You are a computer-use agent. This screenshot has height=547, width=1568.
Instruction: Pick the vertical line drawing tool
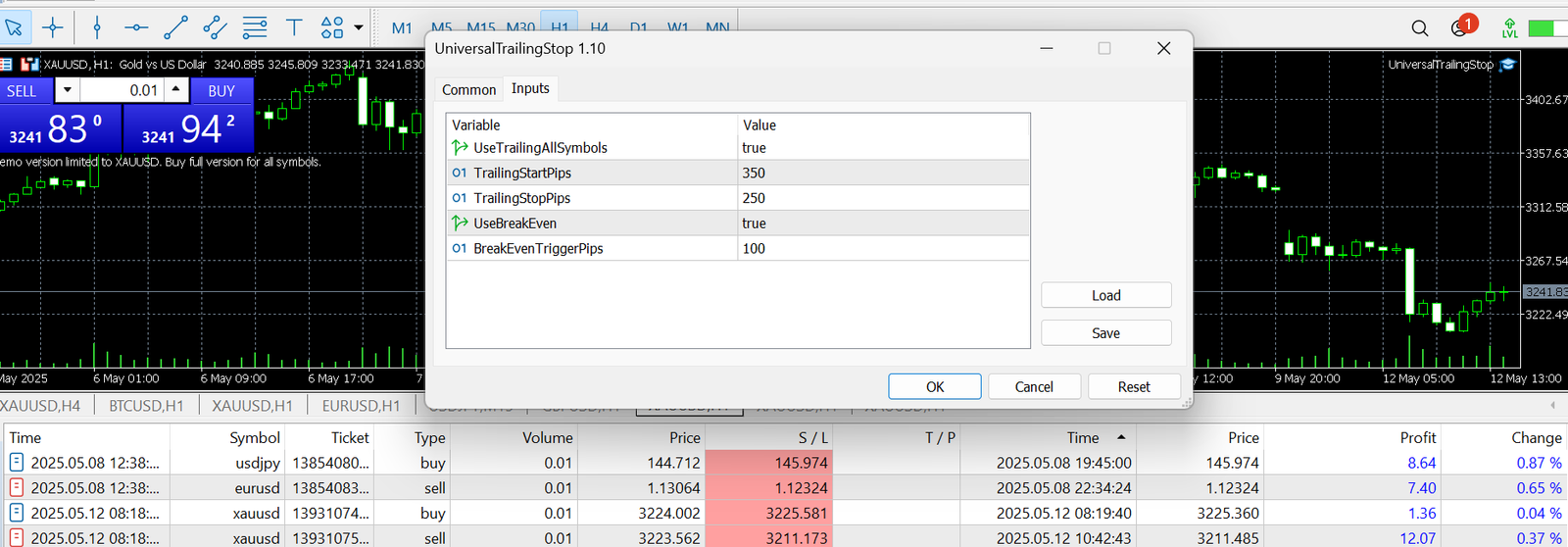point(97,27)
